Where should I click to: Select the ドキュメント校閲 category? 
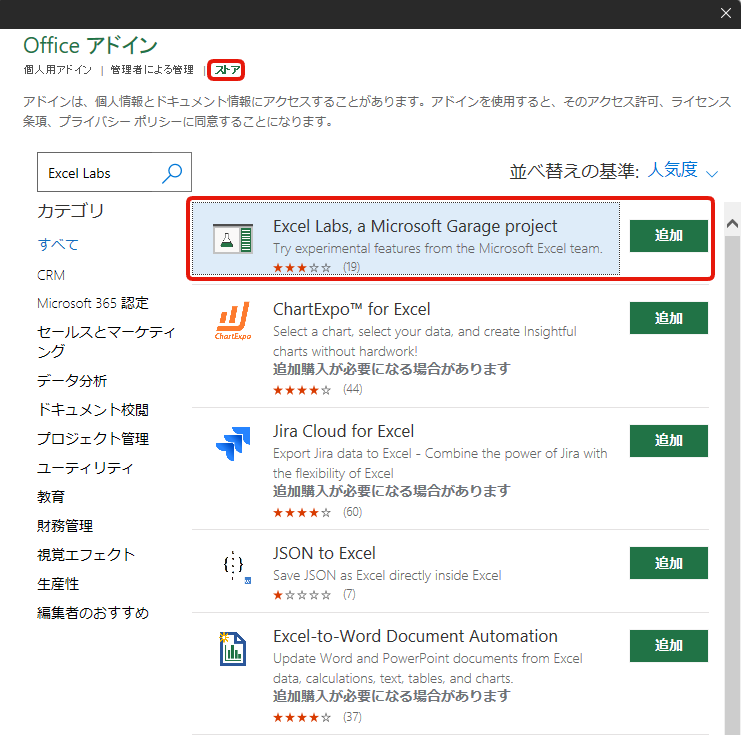click(x=93, y=410)
